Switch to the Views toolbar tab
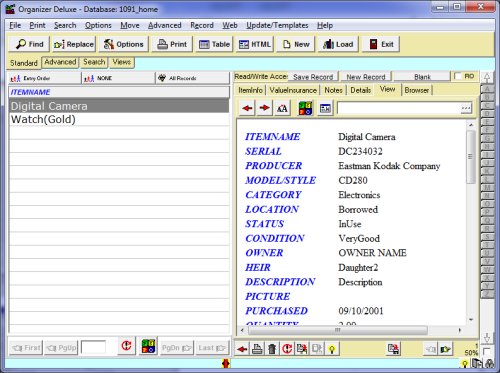This screenshot has width=500, height=373. pos(122,62)
